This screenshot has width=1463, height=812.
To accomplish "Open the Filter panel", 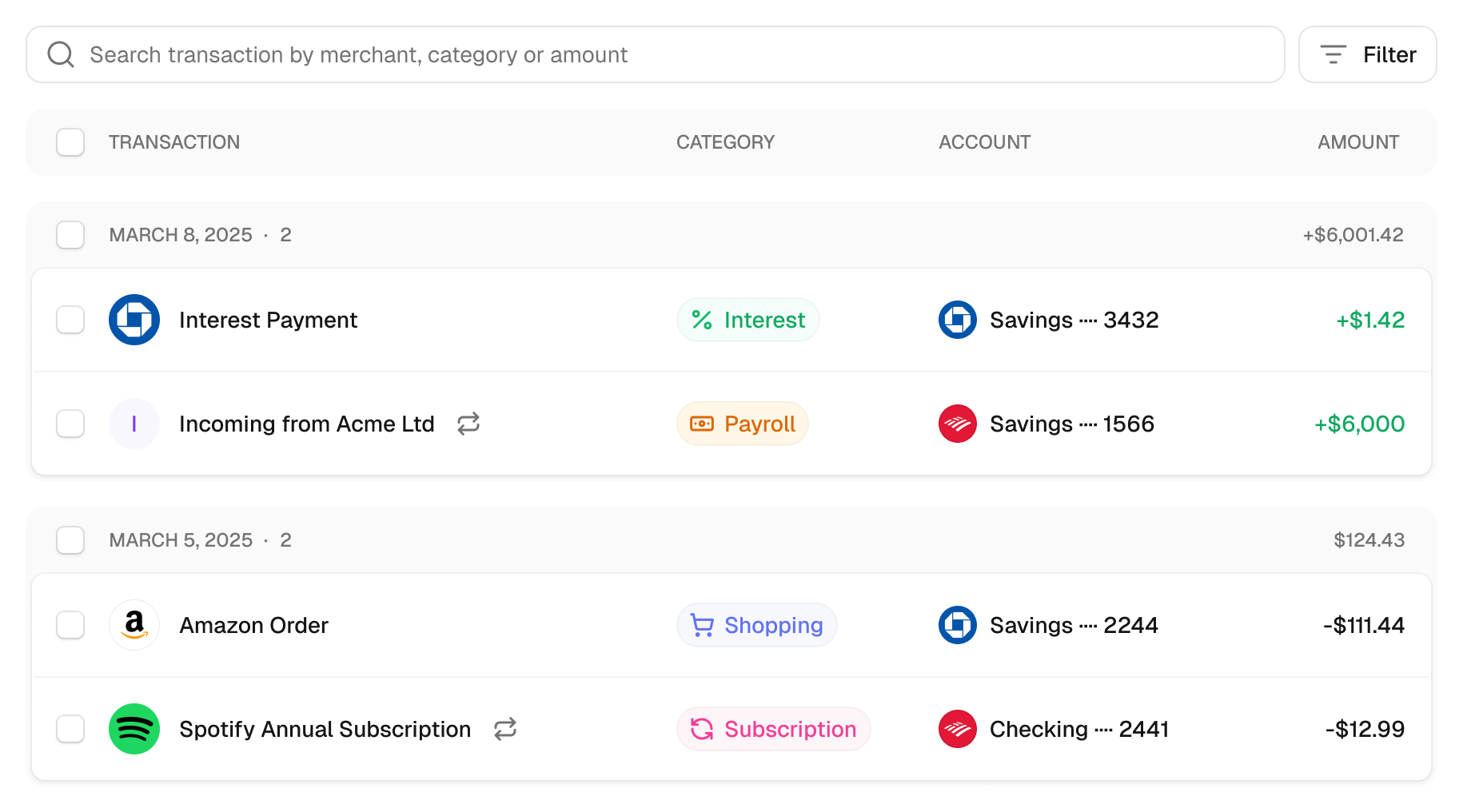I will [x=1367, y=54].
